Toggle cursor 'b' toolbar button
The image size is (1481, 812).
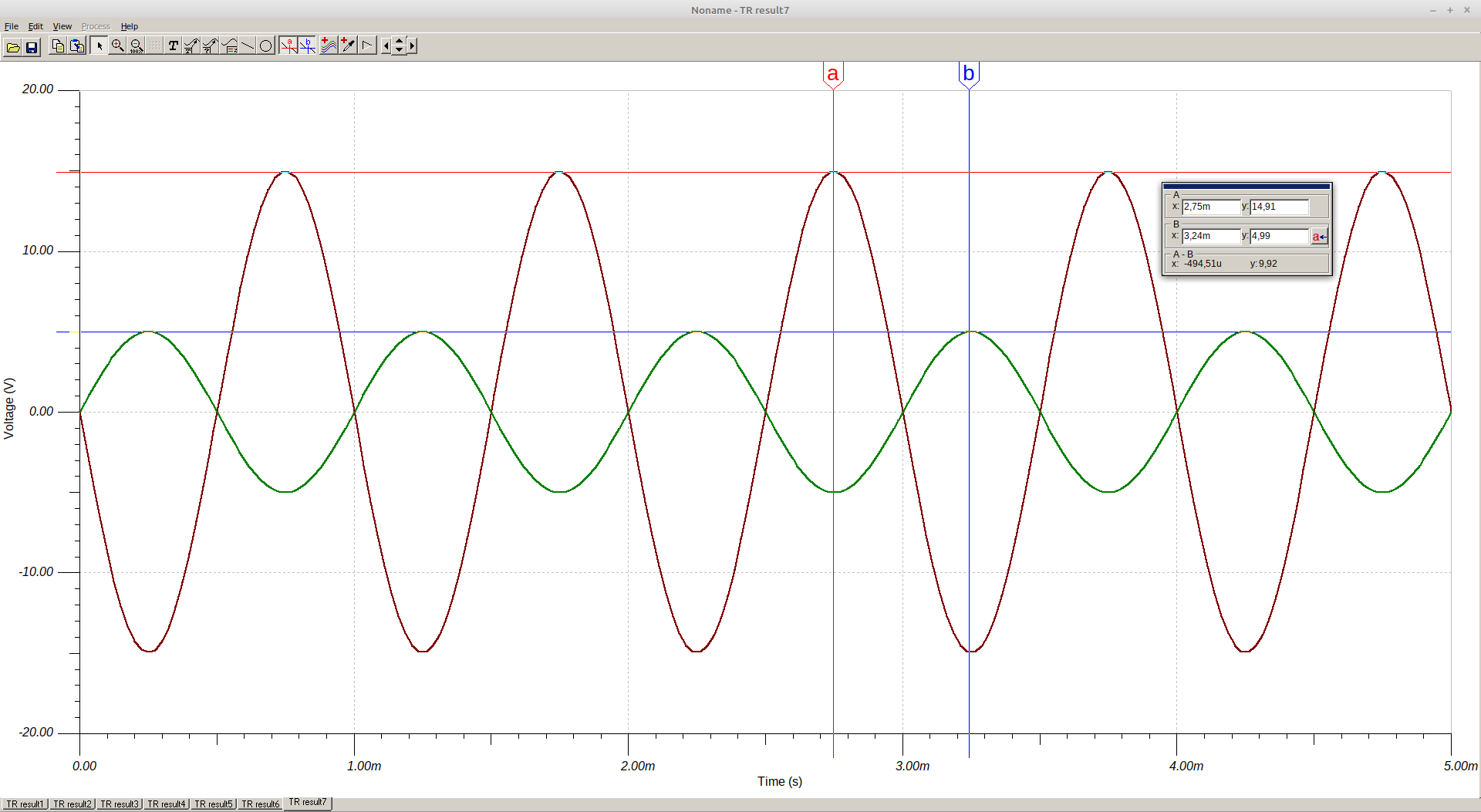(308, 46)
